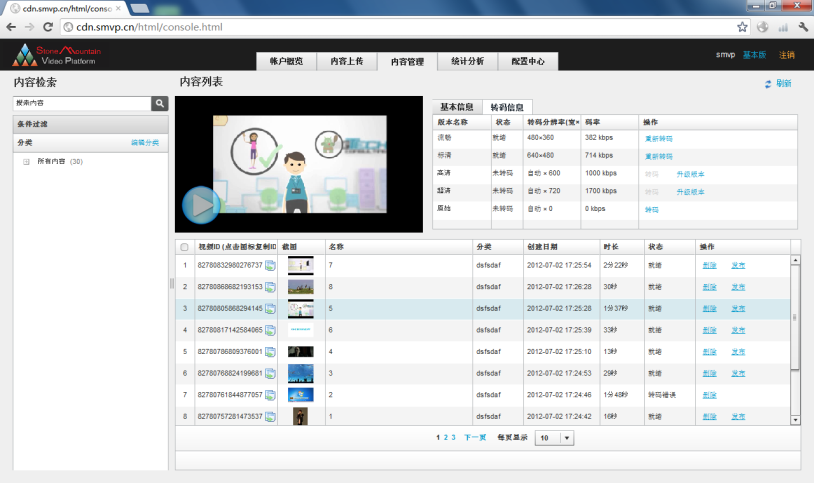
Task: Play the video with the play button
Action: point(201,205)
